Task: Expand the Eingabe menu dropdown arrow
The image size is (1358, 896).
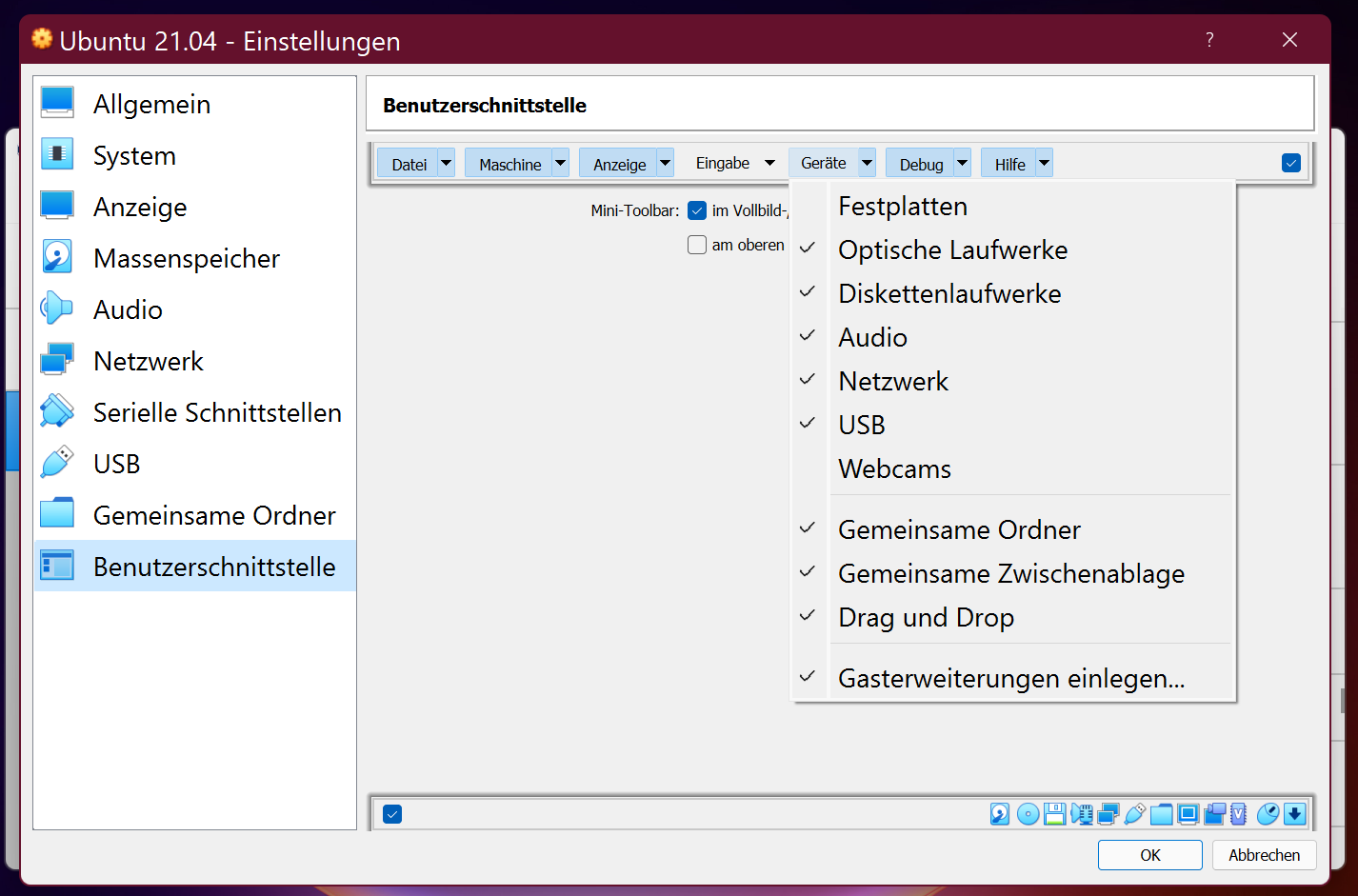Action: (770, 163)
